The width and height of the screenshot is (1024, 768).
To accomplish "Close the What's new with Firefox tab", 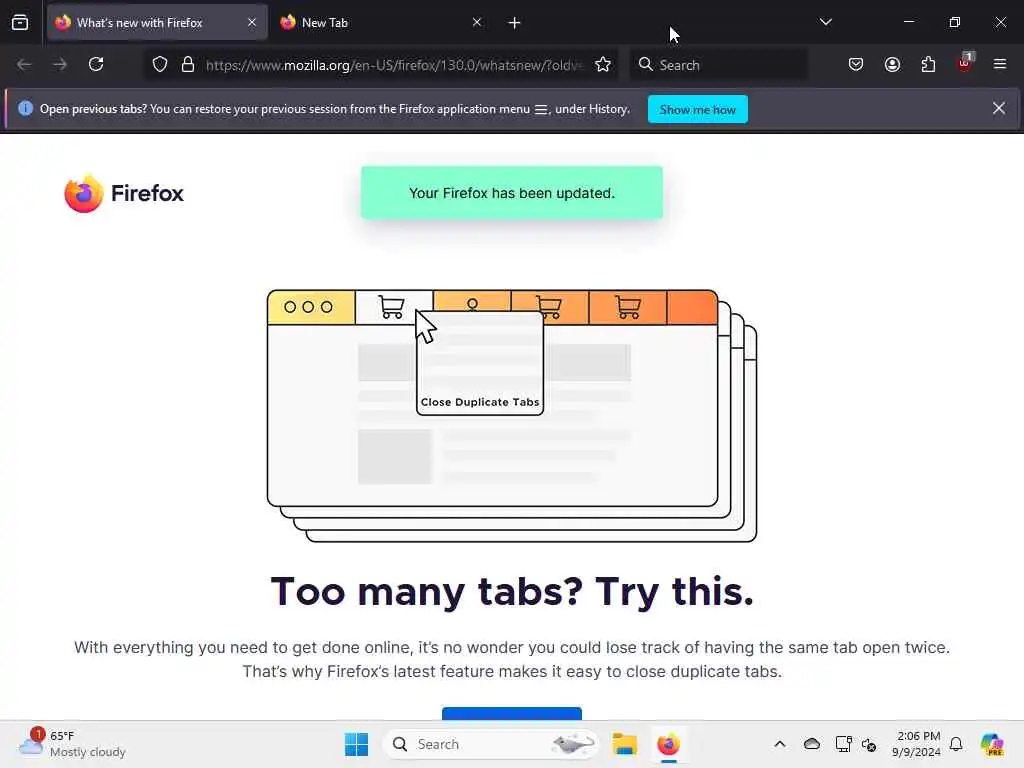I will (x=252, y=23).
